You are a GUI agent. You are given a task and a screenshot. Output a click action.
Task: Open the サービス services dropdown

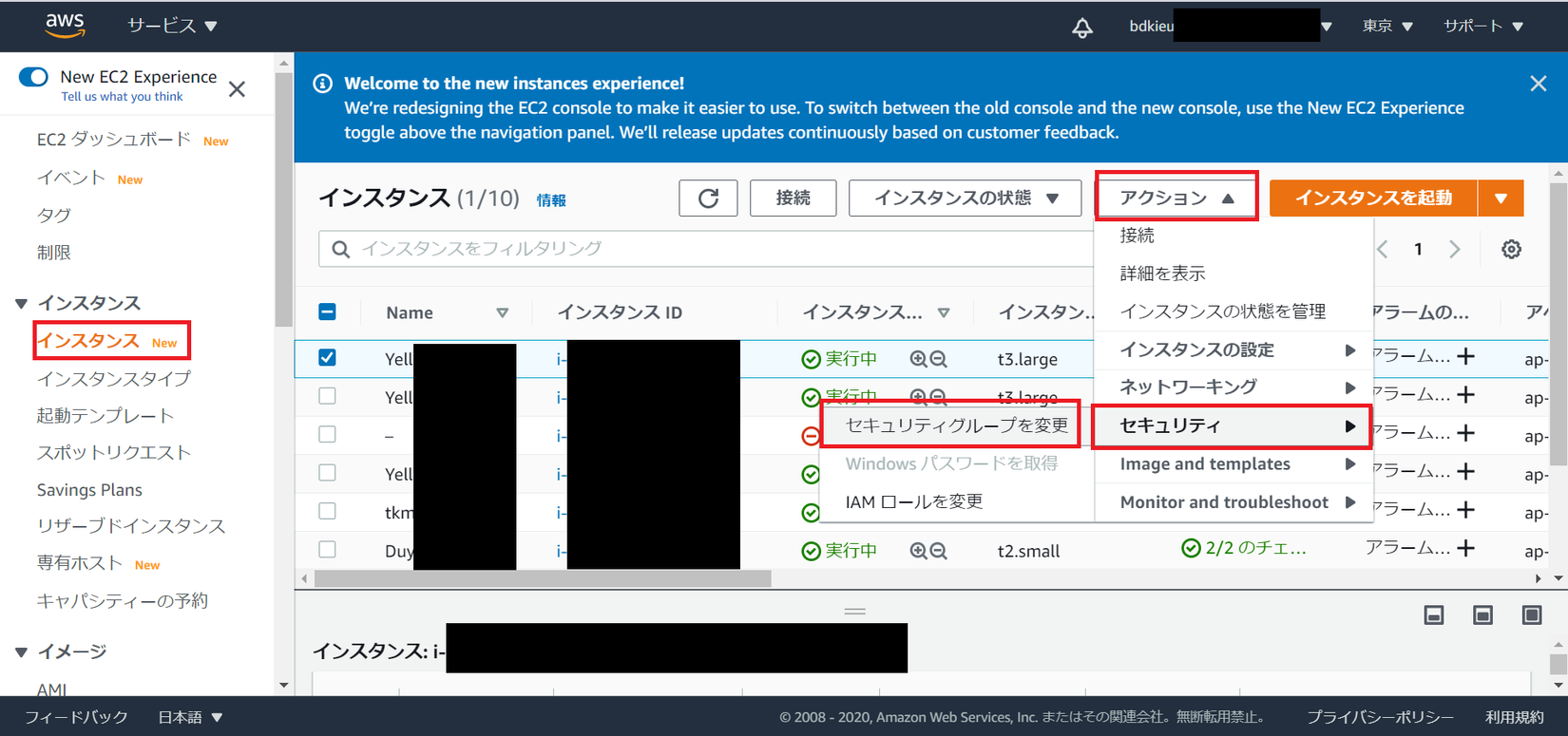click(x=172, y=26)
